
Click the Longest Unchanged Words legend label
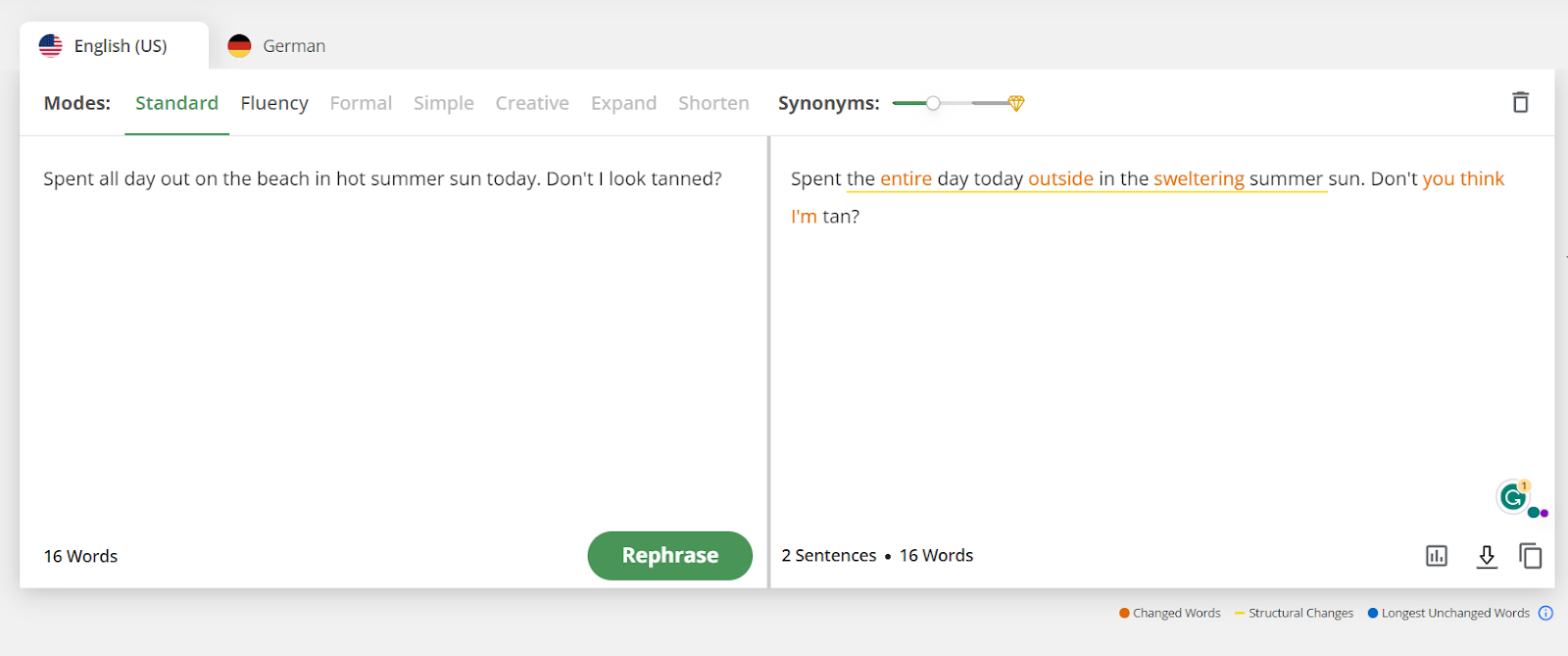tap(1455, 613)
